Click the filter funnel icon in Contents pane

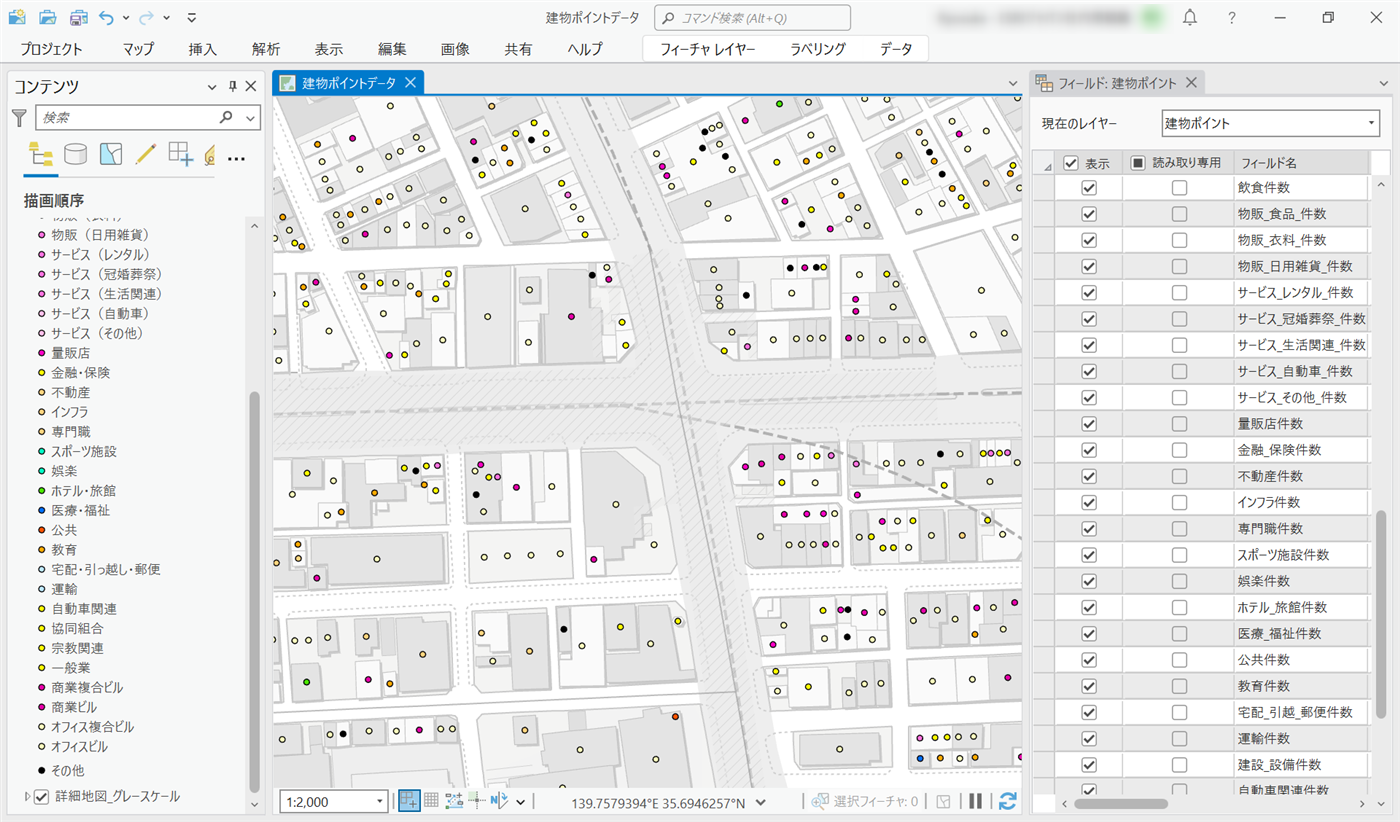18,118
